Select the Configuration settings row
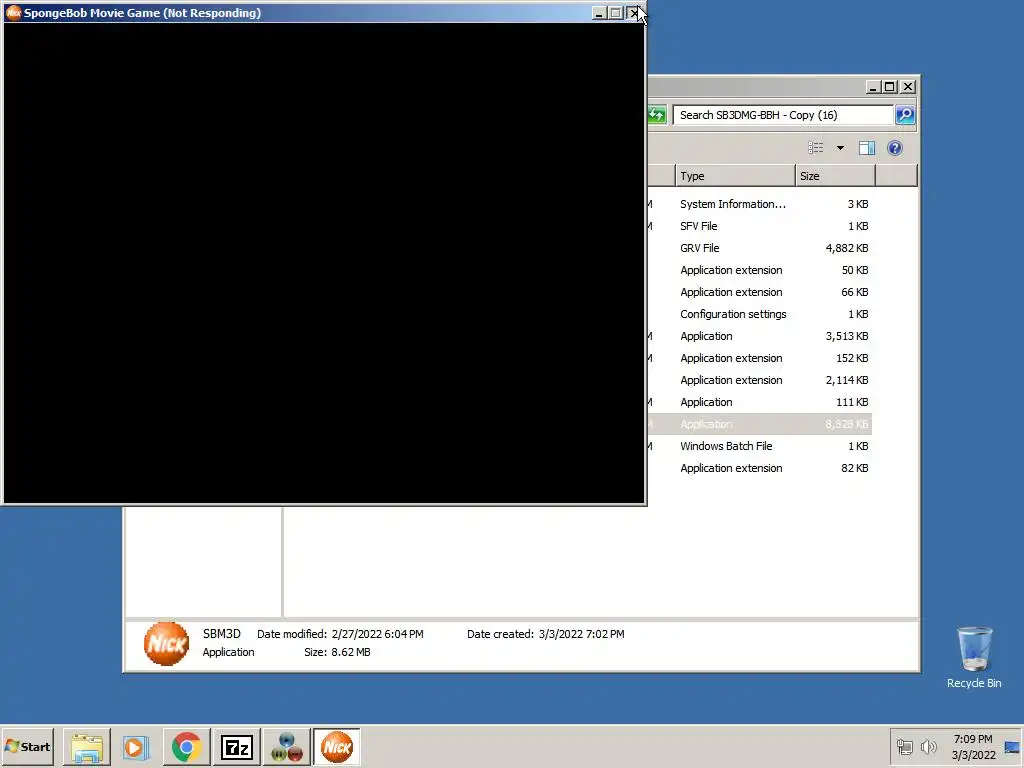The width and height of the screenshot is (1024, 768). click(x=760, y=314)
